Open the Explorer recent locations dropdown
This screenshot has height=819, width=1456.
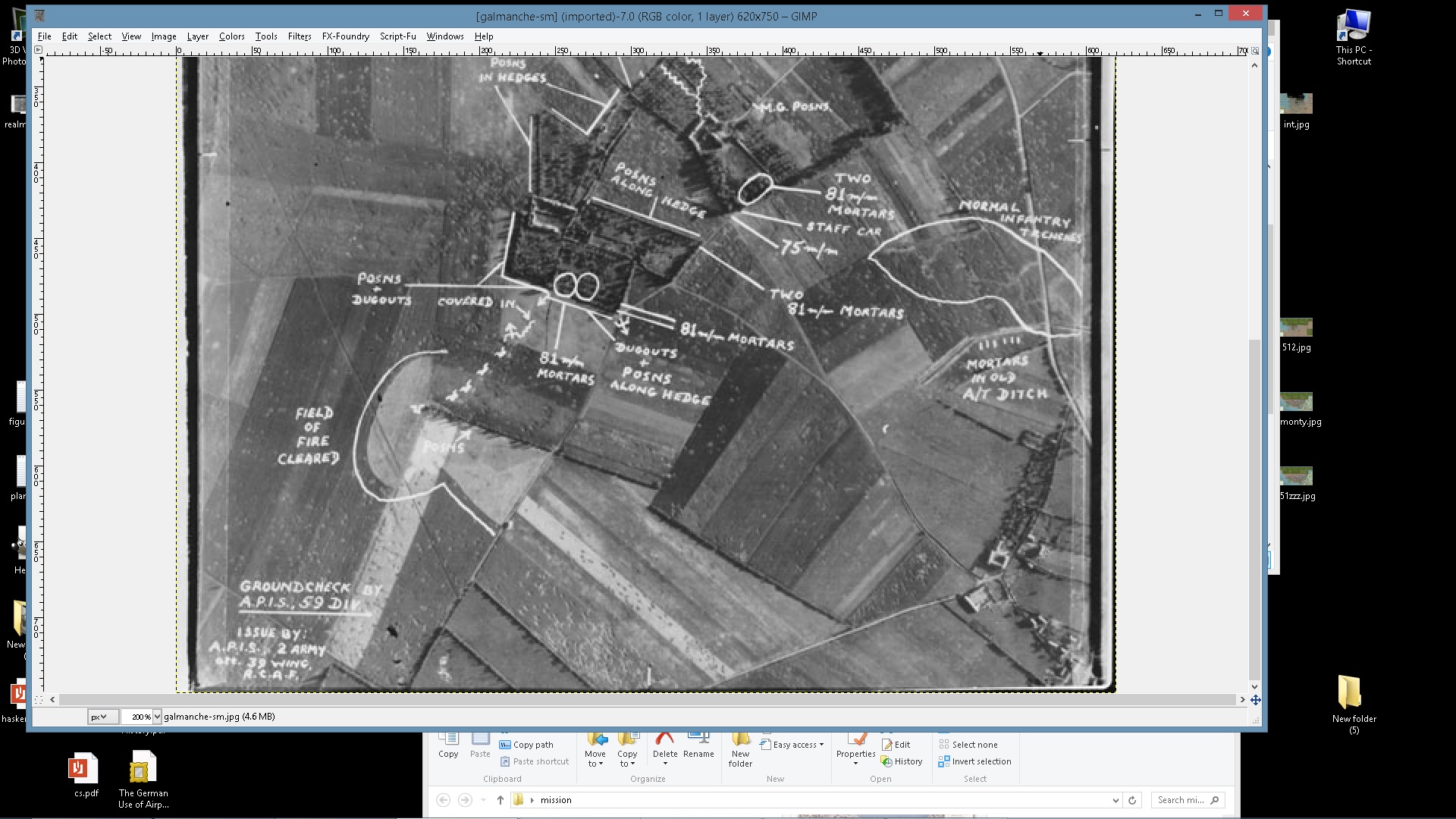pyautogui.click(x=483, y=800)
